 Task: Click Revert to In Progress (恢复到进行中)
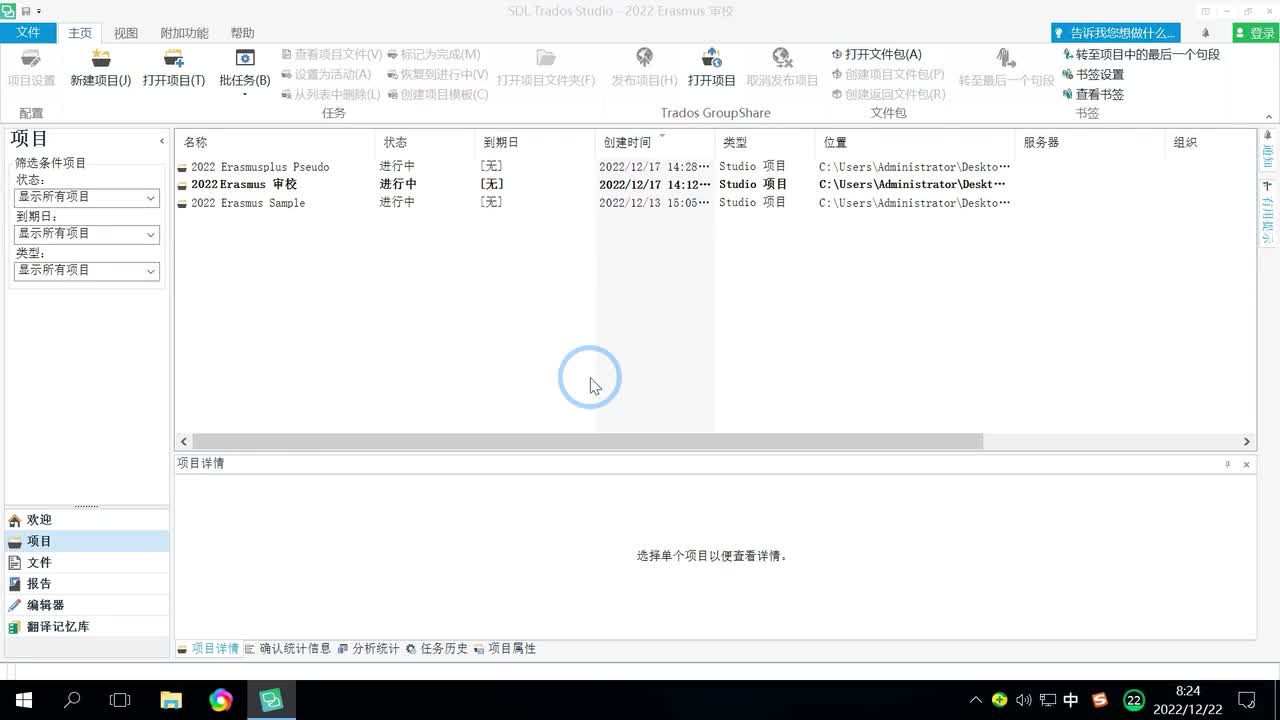tap(437, 75)
